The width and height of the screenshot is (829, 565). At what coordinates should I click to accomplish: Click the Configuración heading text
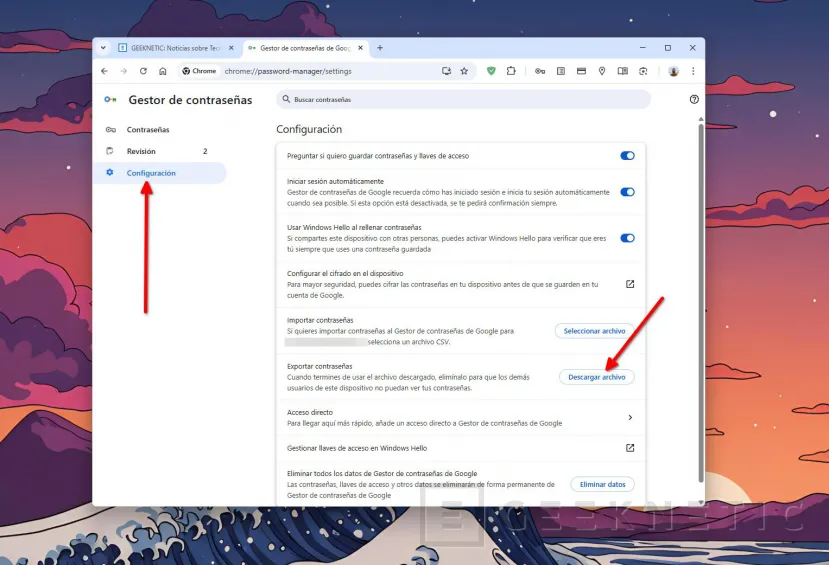[309, 129]
